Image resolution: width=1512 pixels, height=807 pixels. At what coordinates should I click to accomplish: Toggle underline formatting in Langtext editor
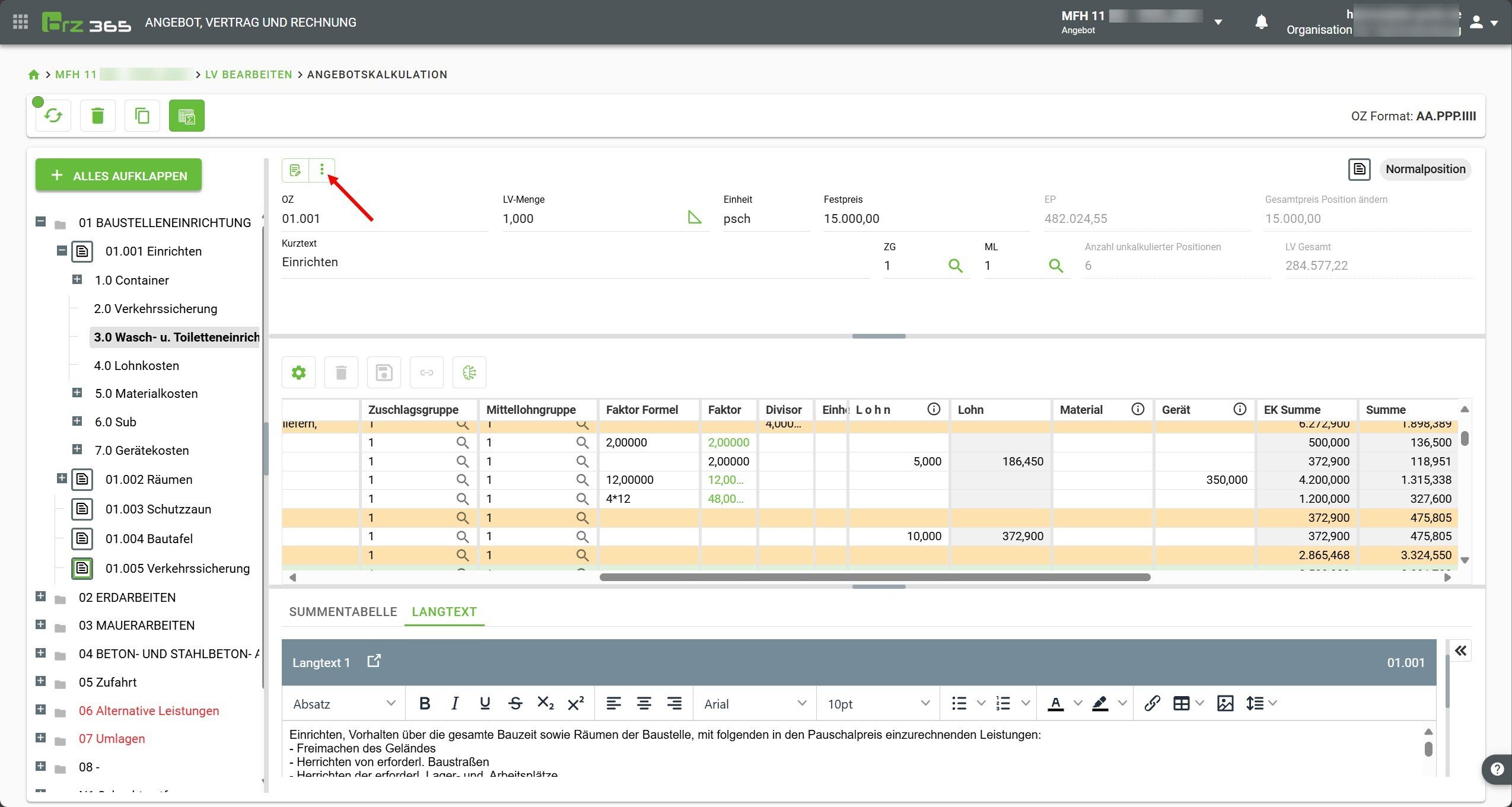coord(485,704)
